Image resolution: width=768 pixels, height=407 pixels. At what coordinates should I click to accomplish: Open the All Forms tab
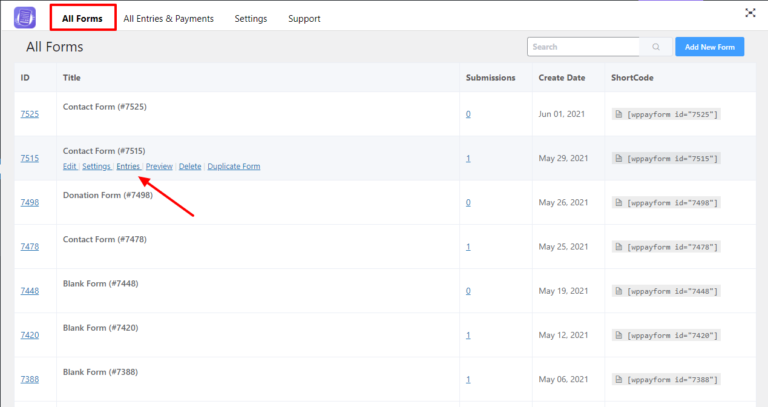click(82, 18)
